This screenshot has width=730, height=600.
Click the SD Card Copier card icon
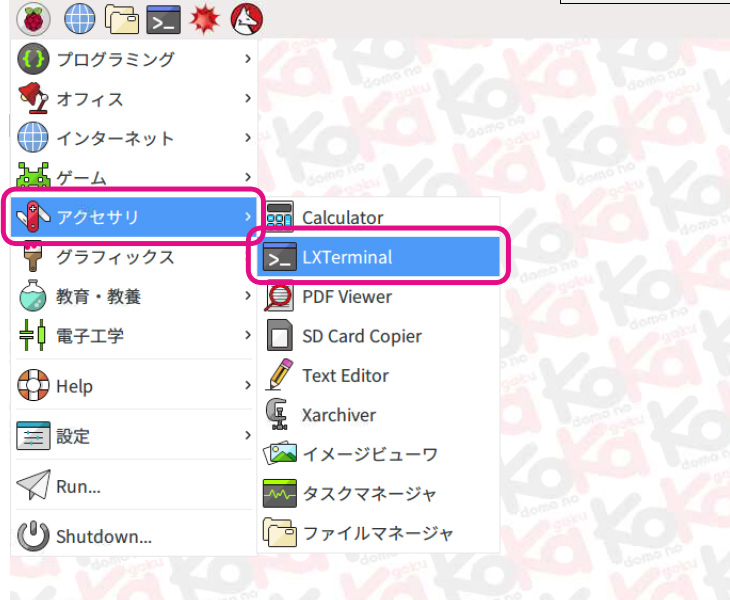[x=280, y=335]
